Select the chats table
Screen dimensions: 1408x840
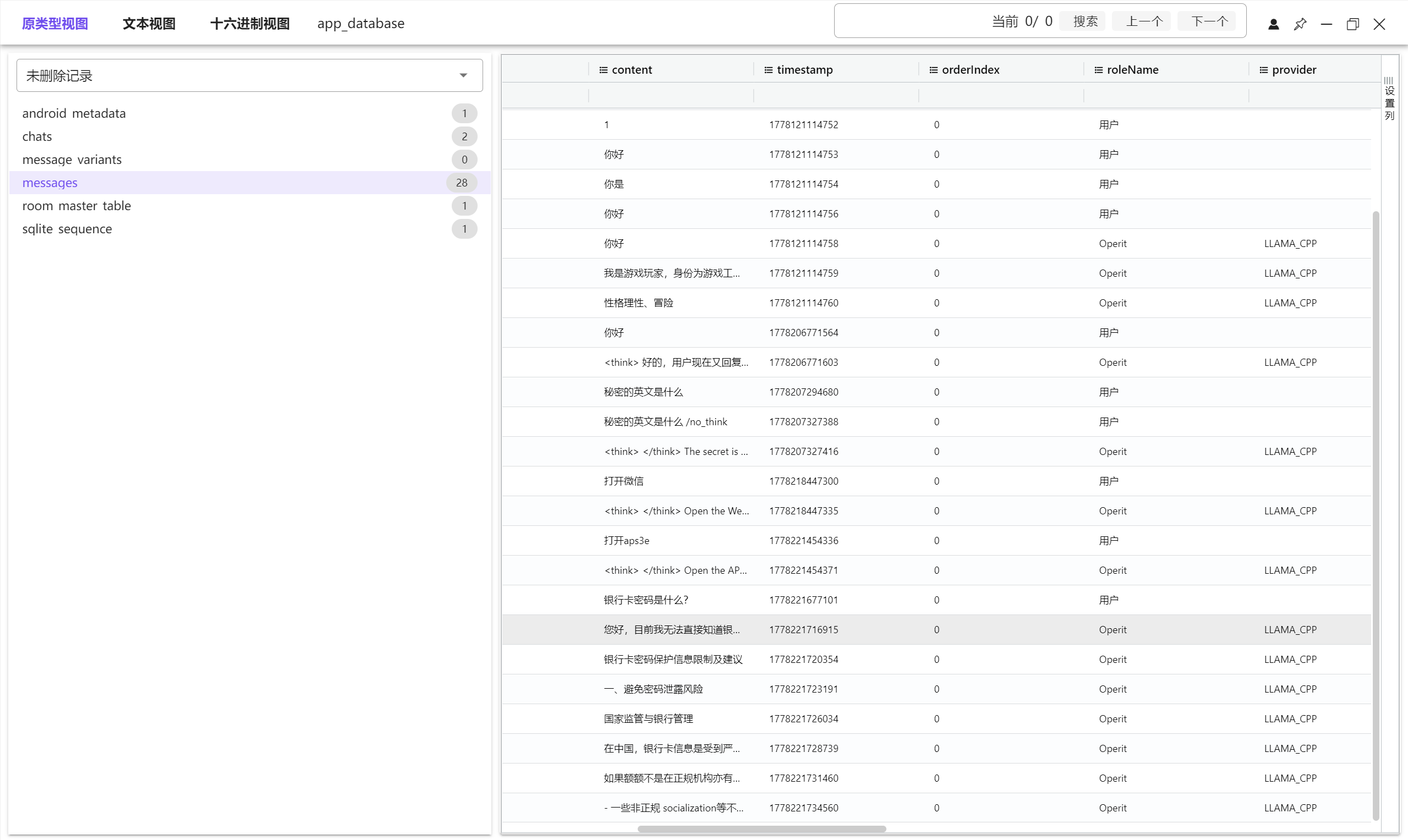(x=250, y=136)
